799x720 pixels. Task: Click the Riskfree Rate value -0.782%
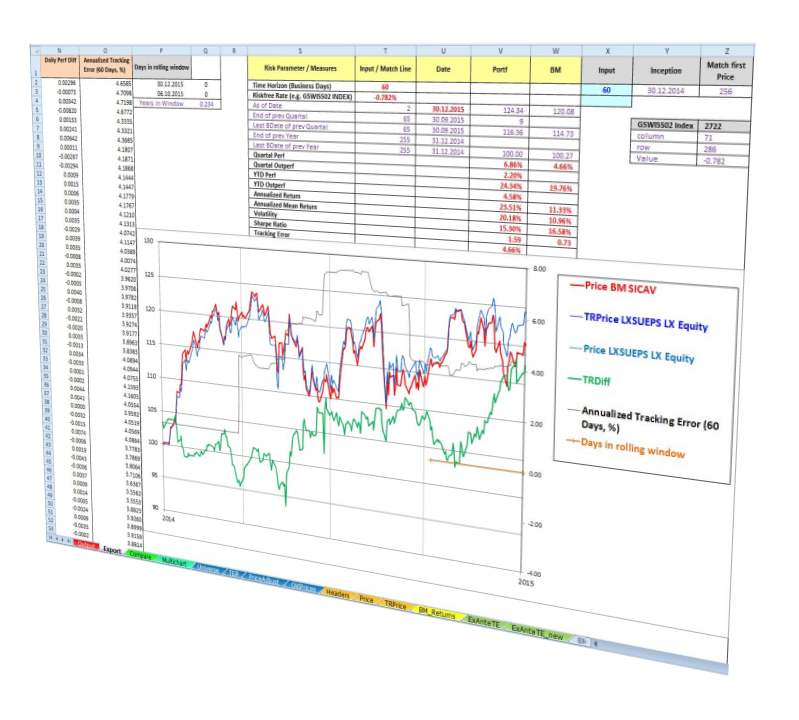point(386,97)
